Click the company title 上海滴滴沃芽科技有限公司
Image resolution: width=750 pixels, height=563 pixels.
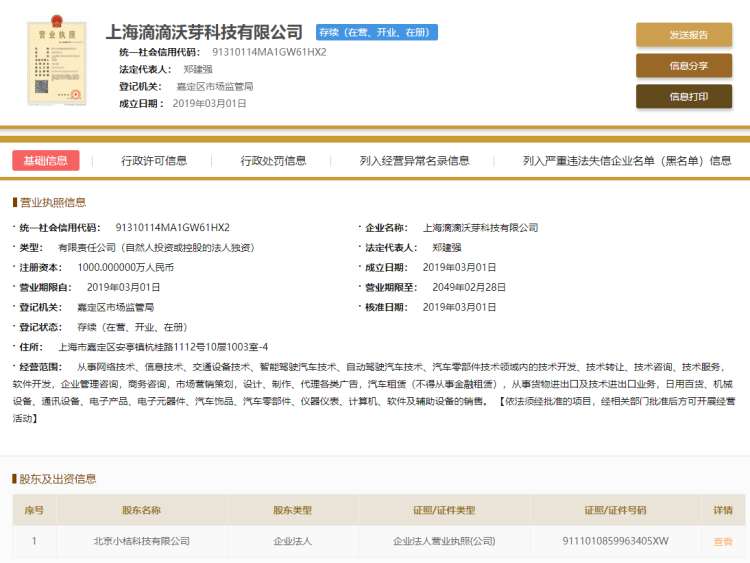pyautogui.click(x=204, y=32)
